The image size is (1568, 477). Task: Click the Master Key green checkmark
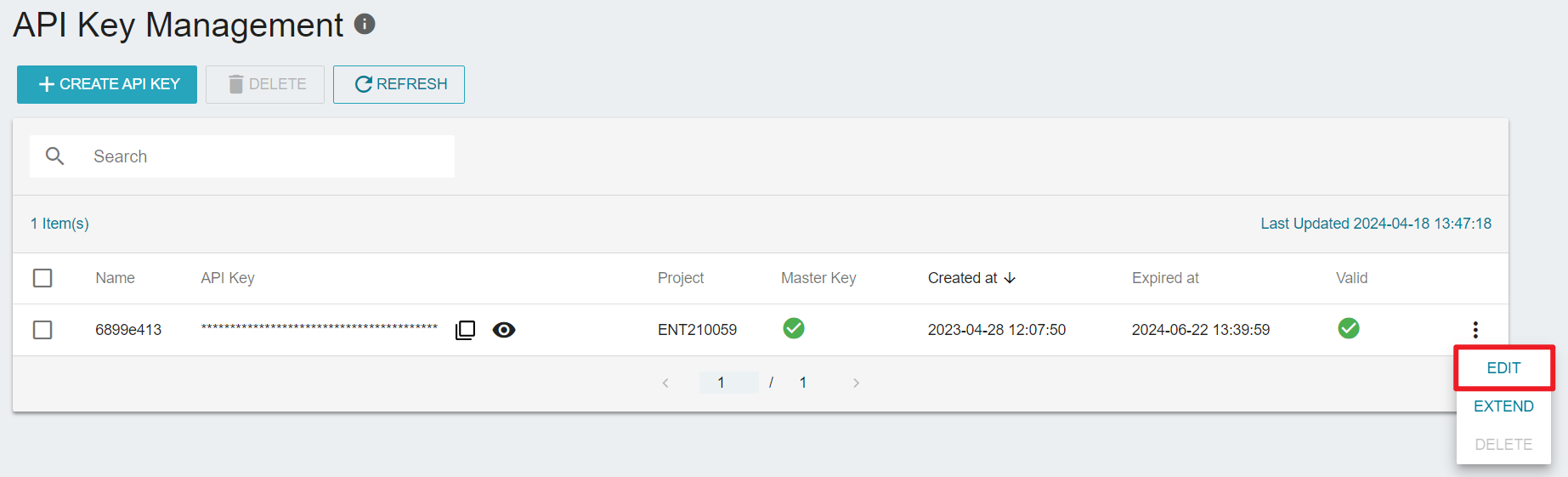point(794,328)
